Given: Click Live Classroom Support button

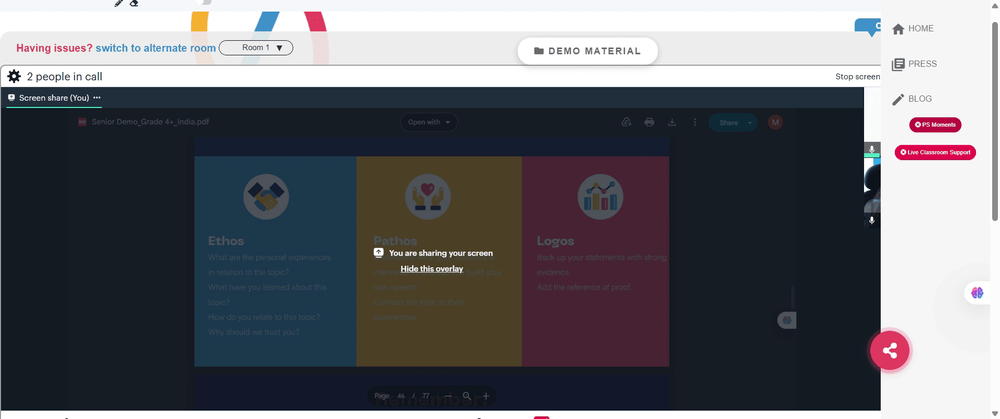Looking at the screenshot, I should coord(935,152).
